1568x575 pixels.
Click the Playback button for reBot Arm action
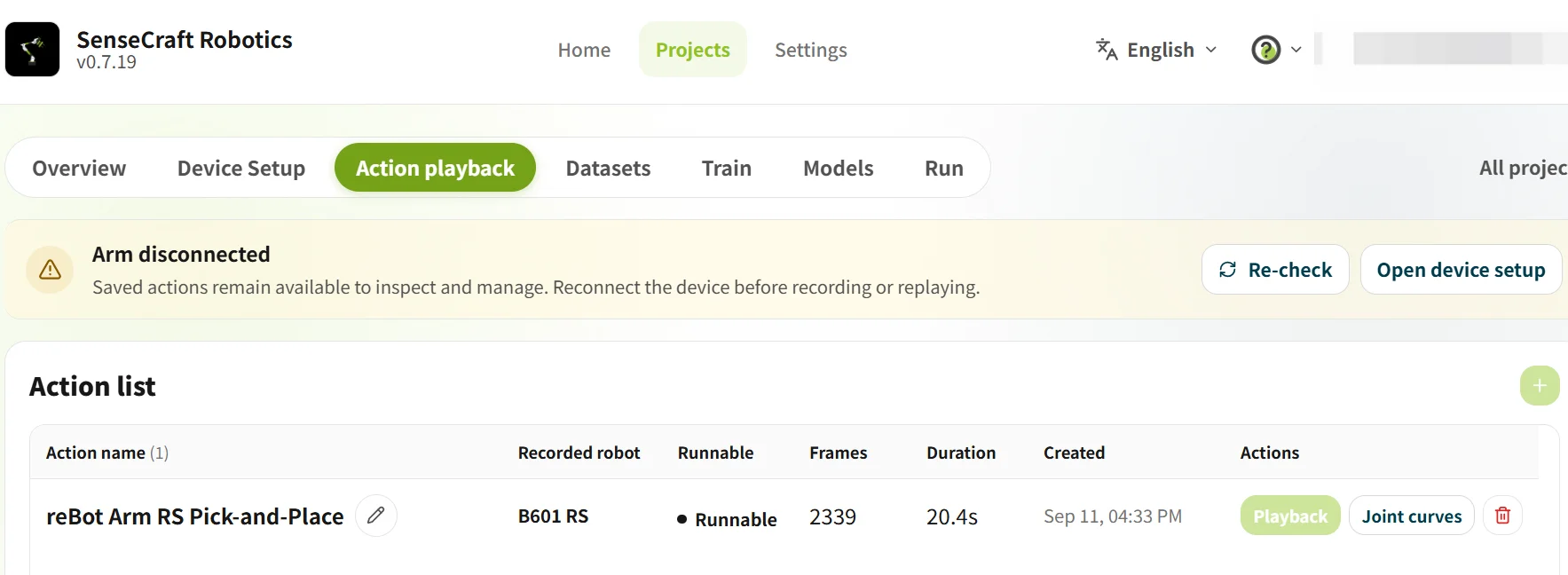1290,516
